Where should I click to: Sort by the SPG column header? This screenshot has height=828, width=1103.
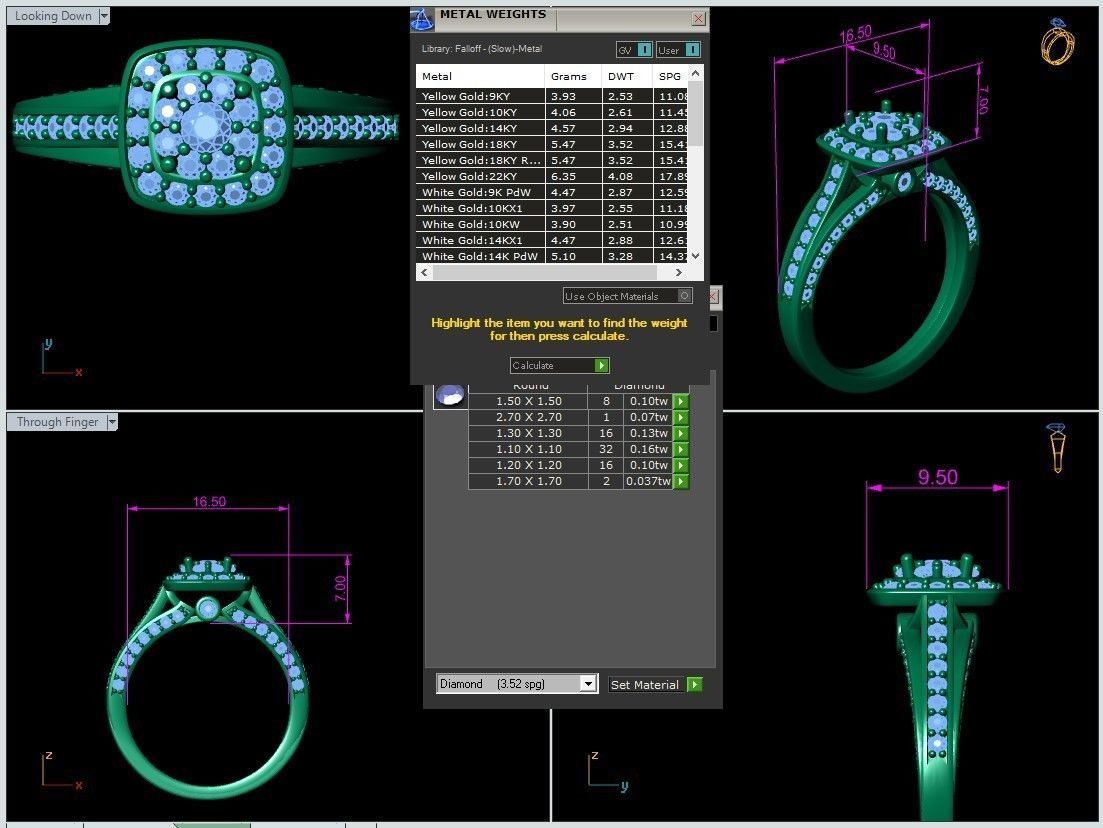[x=670, y=76]
